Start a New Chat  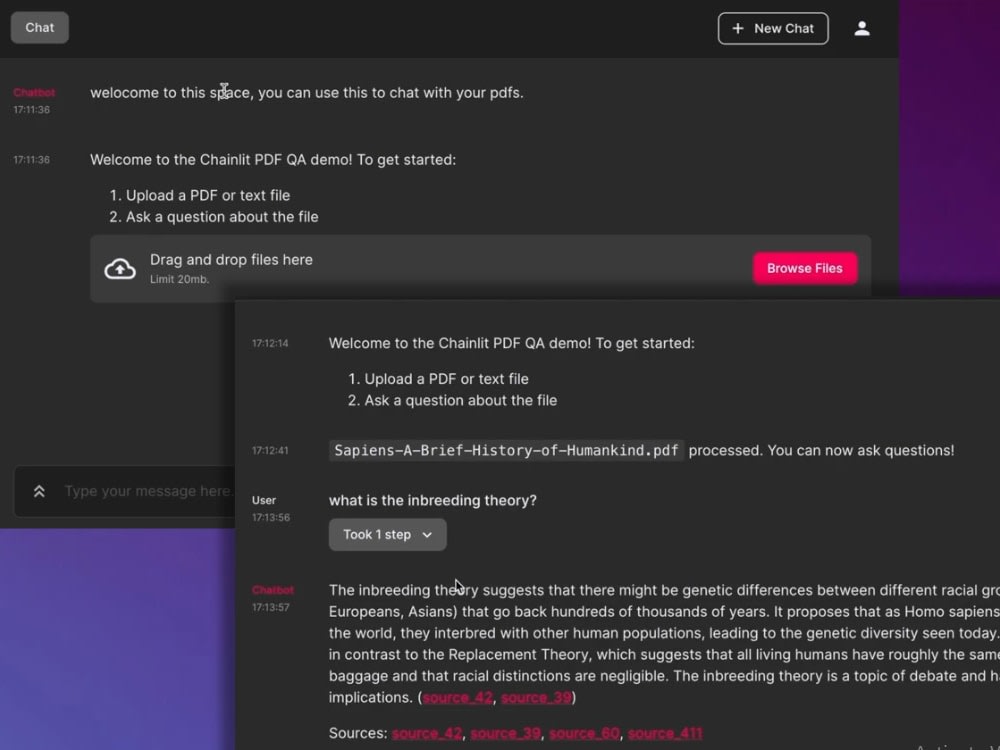(773, 28)
